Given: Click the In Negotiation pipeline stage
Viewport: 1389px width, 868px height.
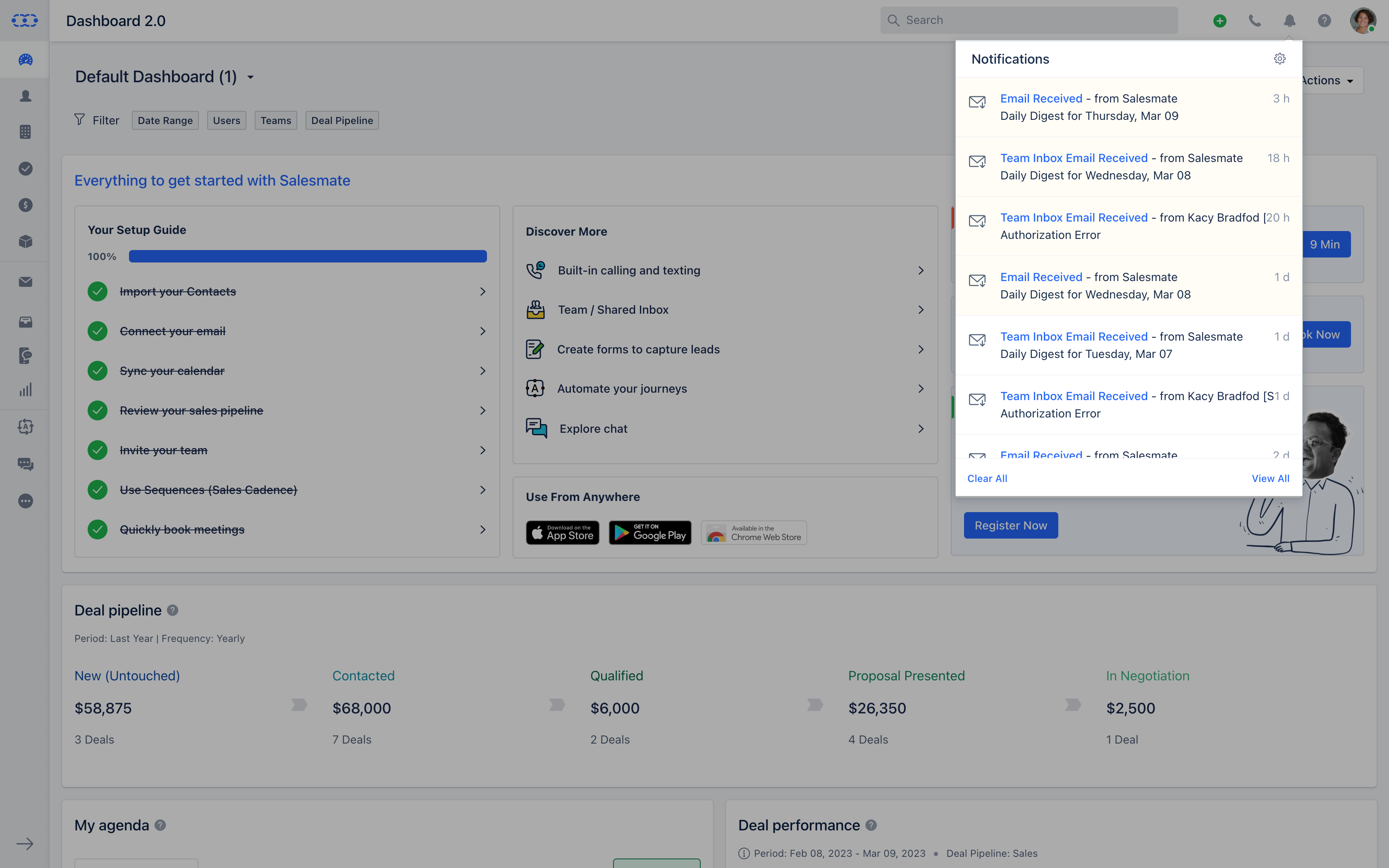Looking at the screenshot, I should (x=1147, y=676).
